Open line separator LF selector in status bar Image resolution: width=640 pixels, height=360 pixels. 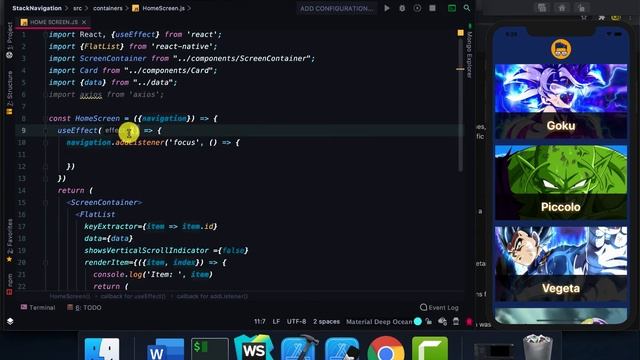[x=276, y=322]
